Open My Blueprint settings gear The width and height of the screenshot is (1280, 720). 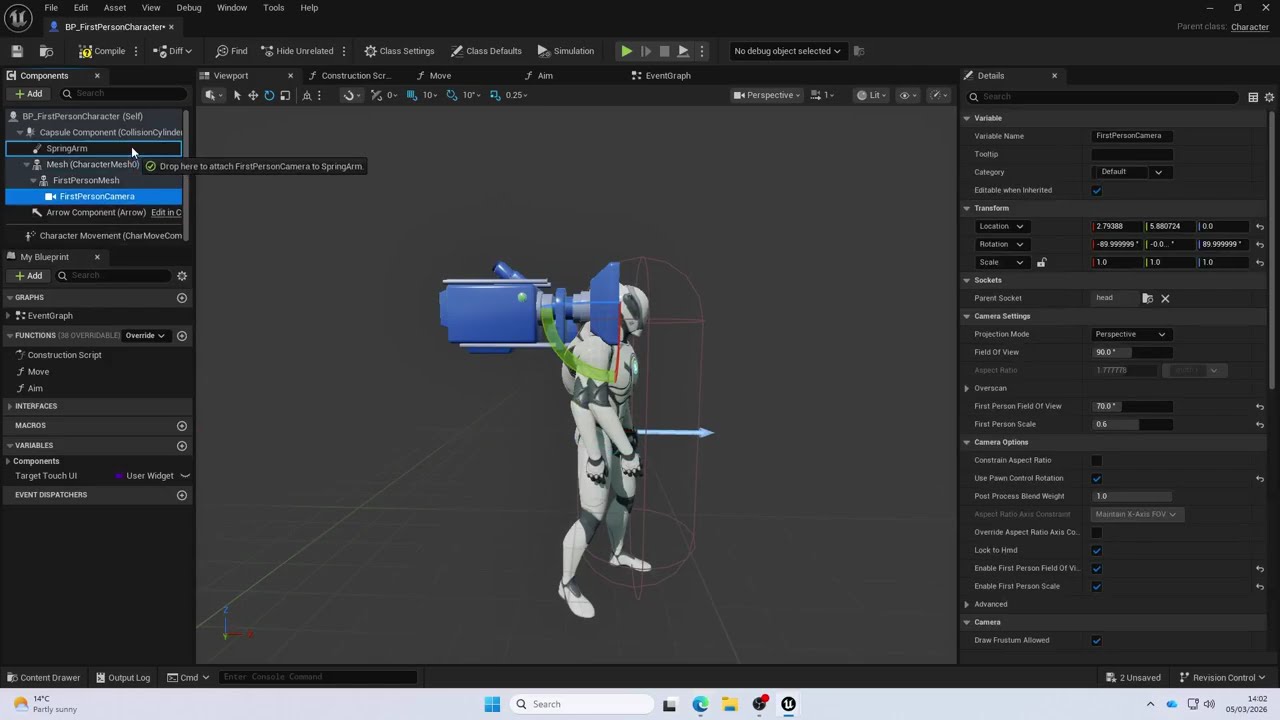pos(182,276)
